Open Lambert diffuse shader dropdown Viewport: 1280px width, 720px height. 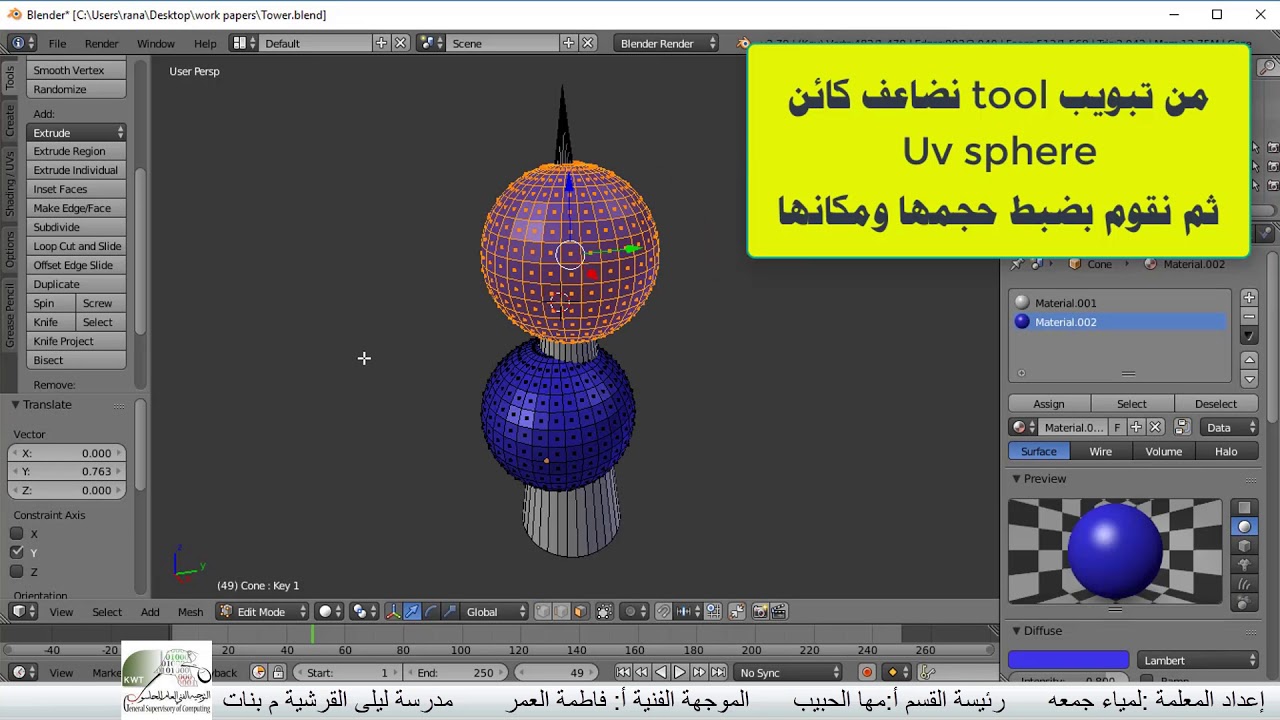tap(1198, 660)
